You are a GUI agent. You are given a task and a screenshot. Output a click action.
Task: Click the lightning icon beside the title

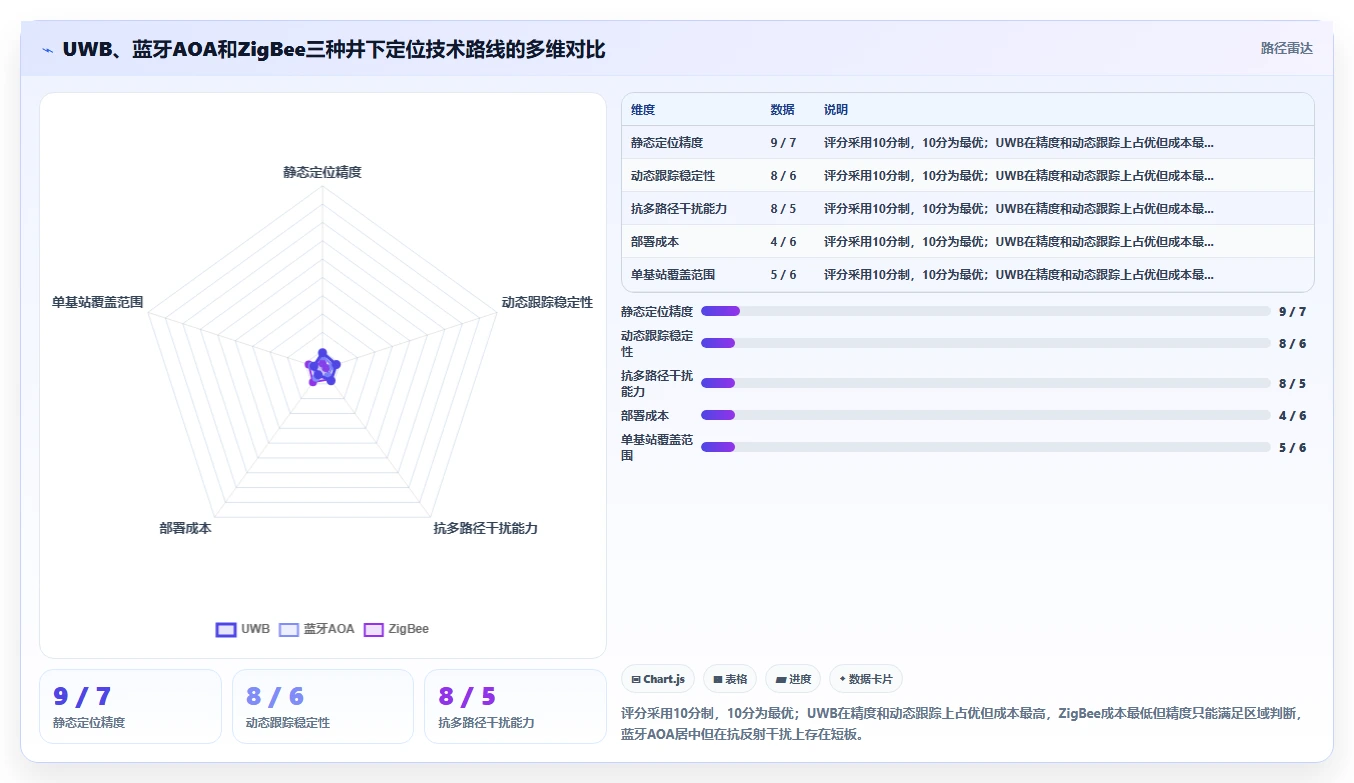pyautogui.click(x=47, y=50)
